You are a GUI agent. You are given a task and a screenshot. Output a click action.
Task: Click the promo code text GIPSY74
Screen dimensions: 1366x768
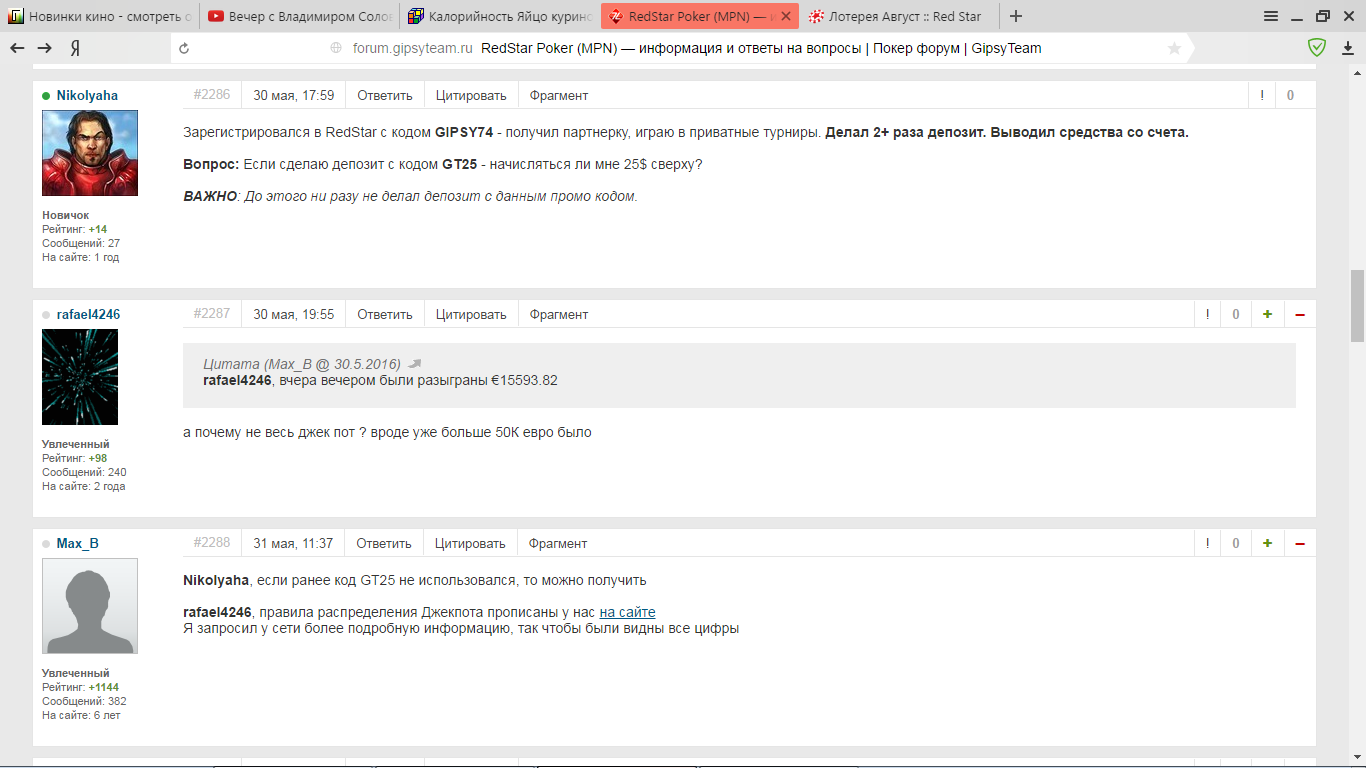coord(464,132)
